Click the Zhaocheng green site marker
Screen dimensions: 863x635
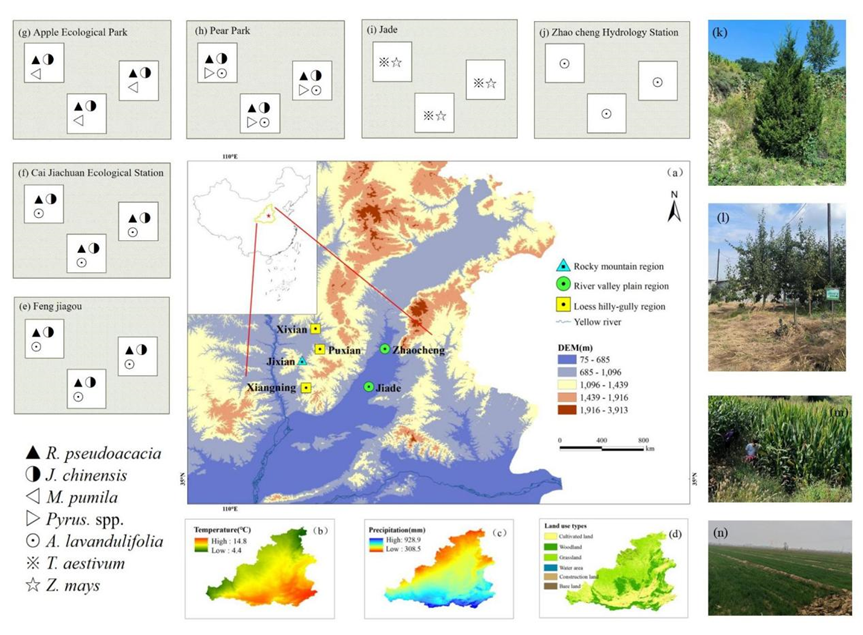(385, 349)
